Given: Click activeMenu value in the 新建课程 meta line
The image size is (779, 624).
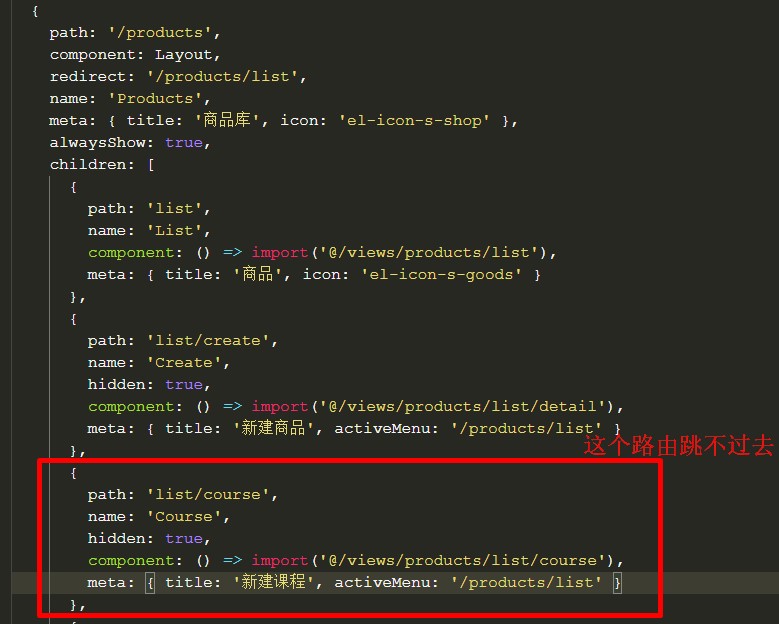Looking at the screenshot, I should coord(527,583).
